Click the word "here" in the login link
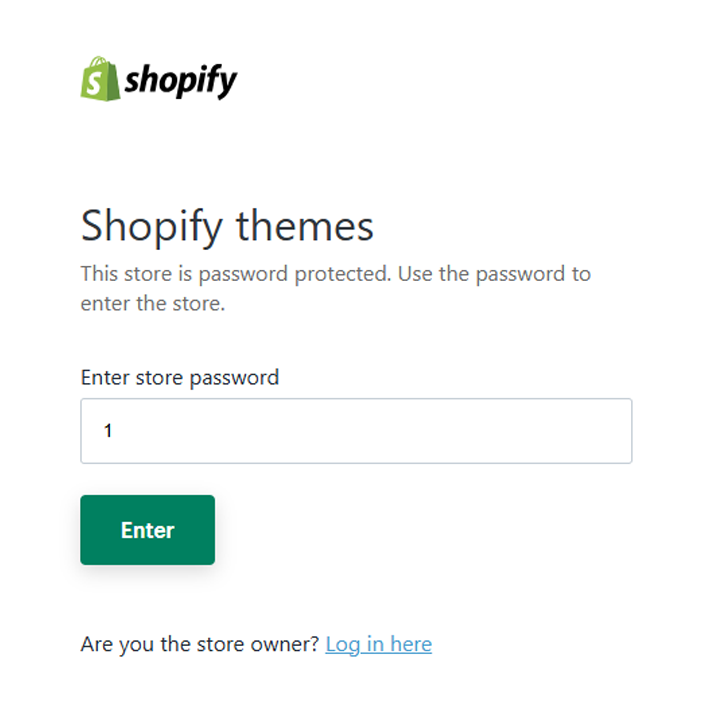Viewport: 702px width, 725px height. 411,644
